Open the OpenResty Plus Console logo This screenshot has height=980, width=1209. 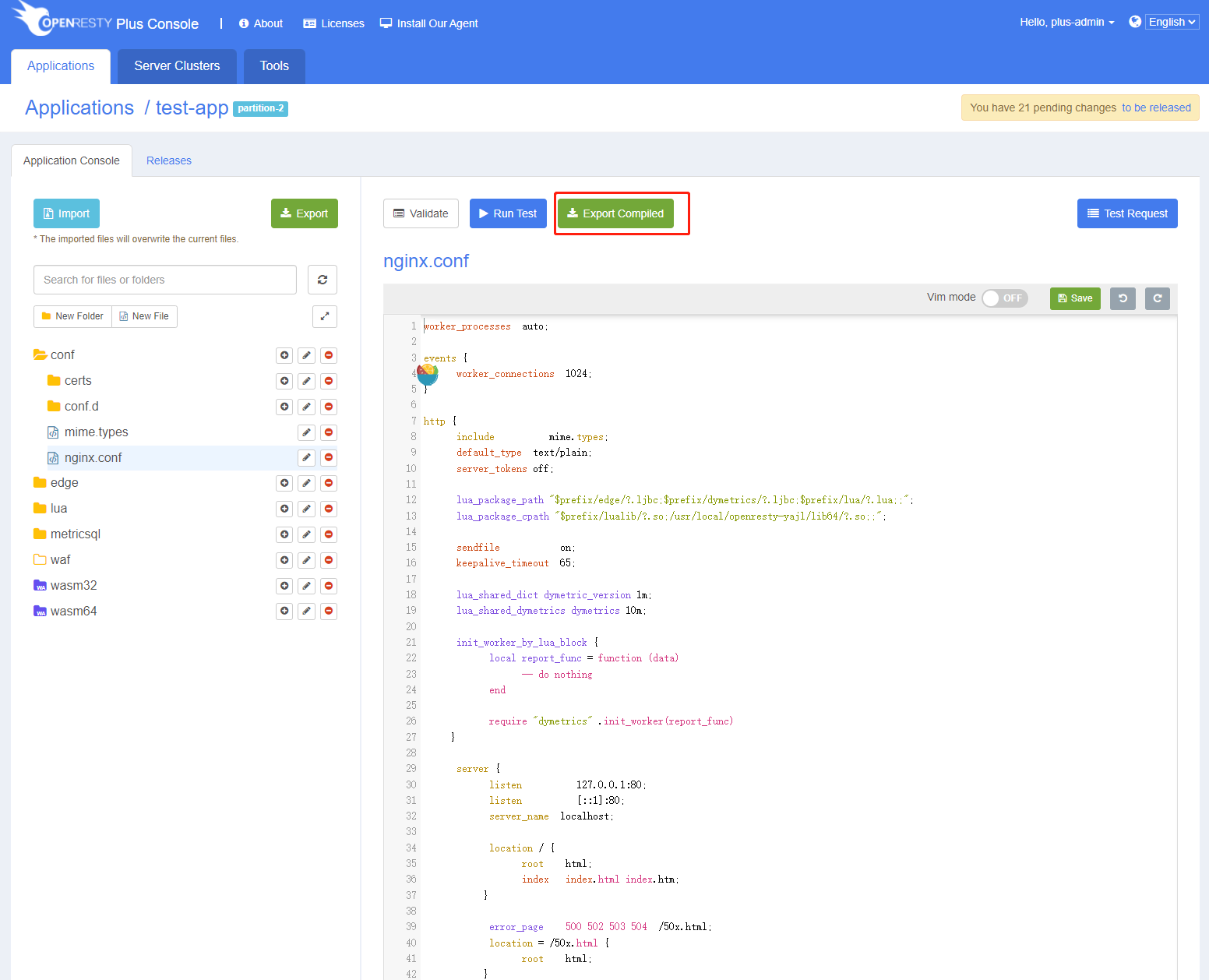(106, 20)
